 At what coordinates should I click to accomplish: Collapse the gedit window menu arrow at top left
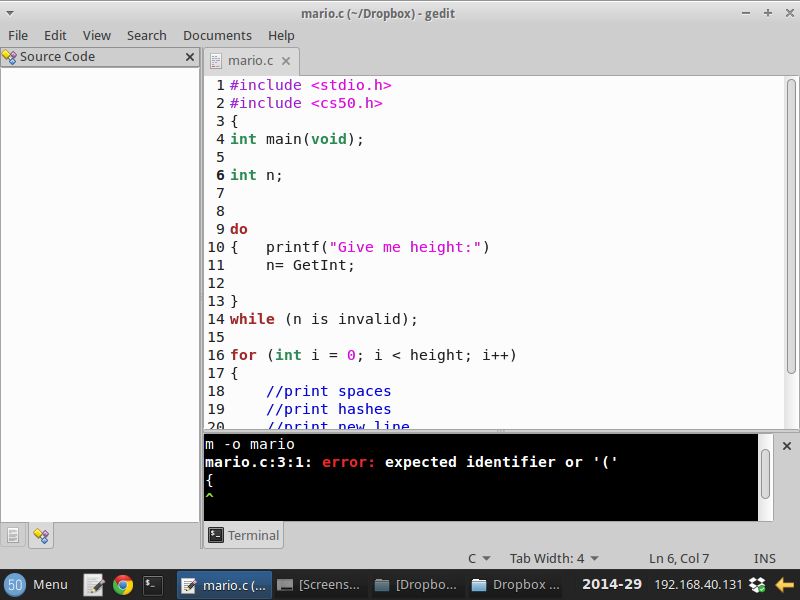point(9,13)
